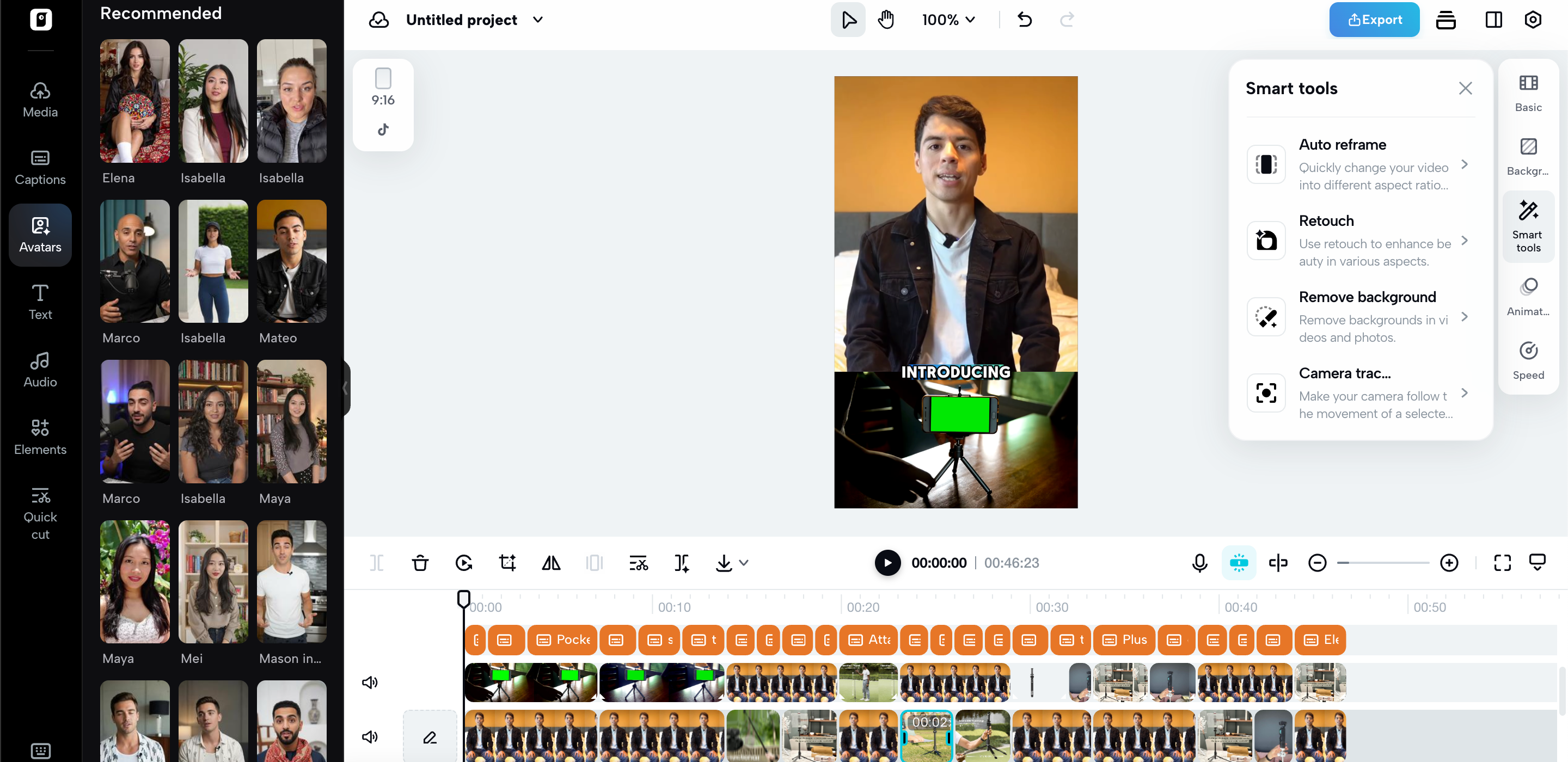The width and height of the screenshot is (1568, 762).
Task: Click the fullscreen preview icon
Action: [1502, 563]
